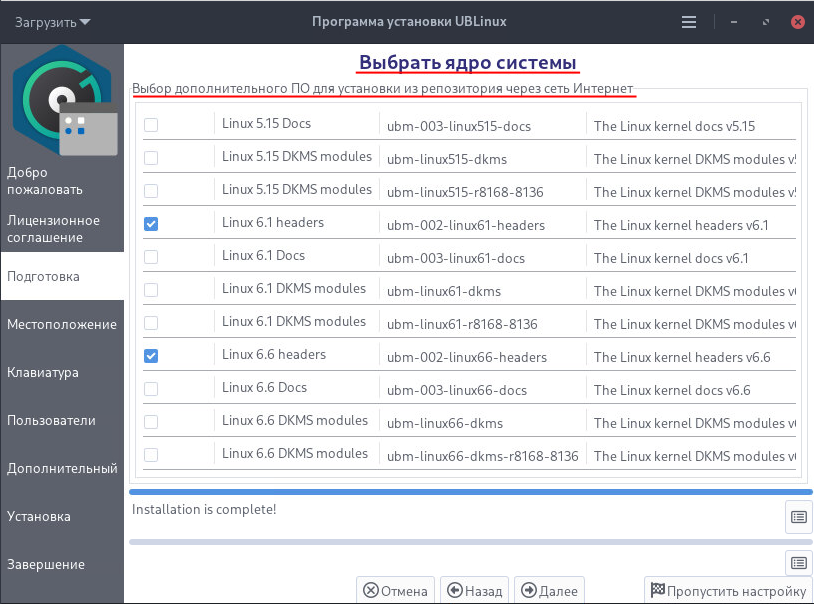Click 'The Linux kernel headers v6.6' description
The width and height of the screenshot is (814, 604).
[682, 357]
